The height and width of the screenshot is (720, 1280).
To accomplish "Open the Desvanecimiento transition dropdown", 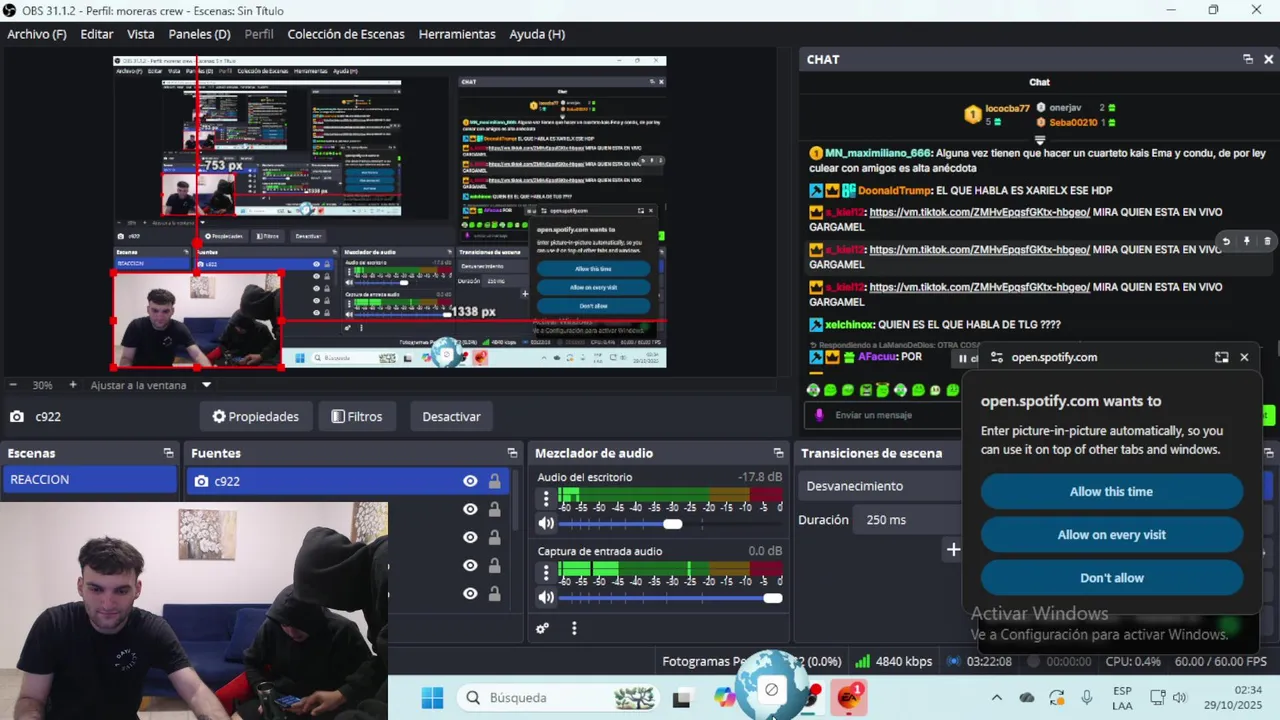I will tap(880, 486).
